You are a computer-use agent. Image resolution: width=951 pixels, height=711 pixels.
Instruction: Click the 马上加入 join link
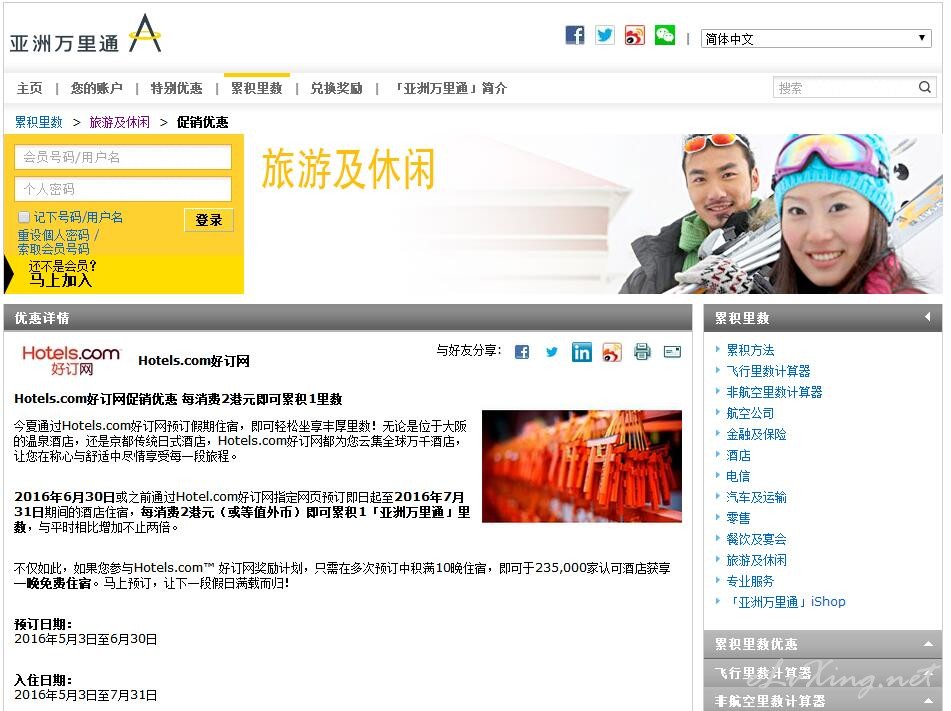pos(61,280)
